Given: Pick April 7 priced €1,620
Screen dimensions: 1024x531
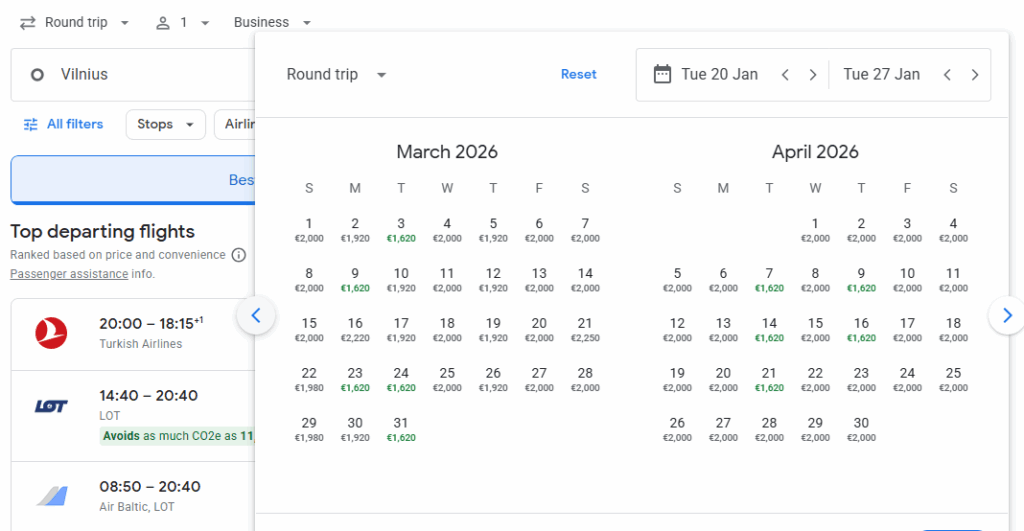Looking at the screenshot, I should tap(769, 280).
